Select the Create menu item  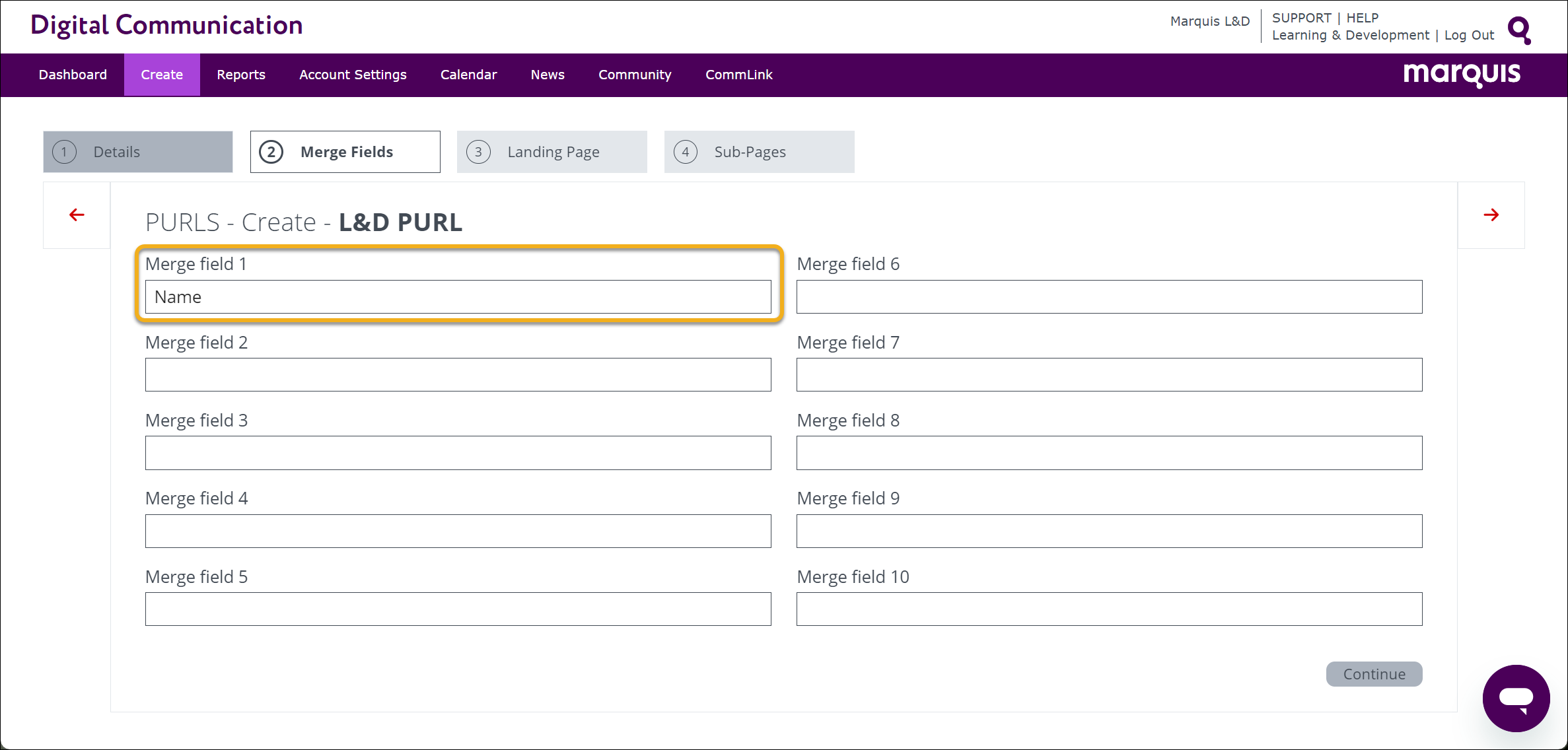click(162, 75)
